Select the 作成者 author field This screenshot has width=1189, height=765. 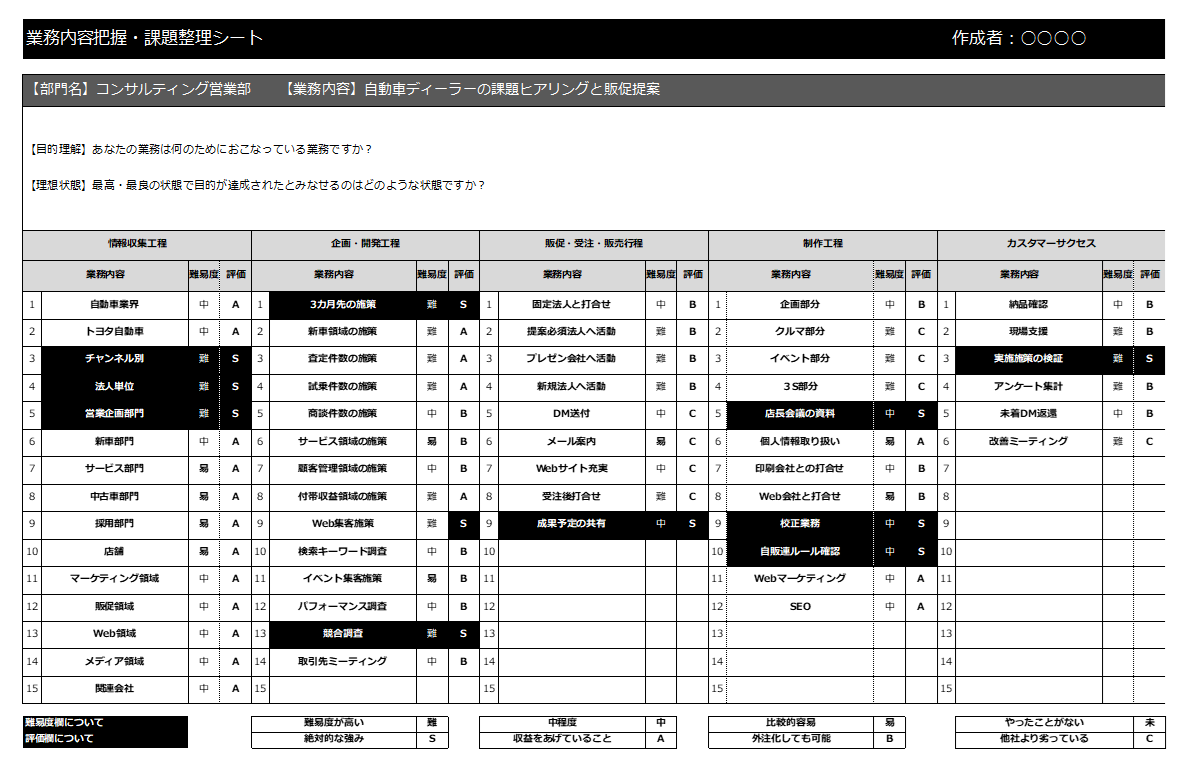pos(1018,38)
